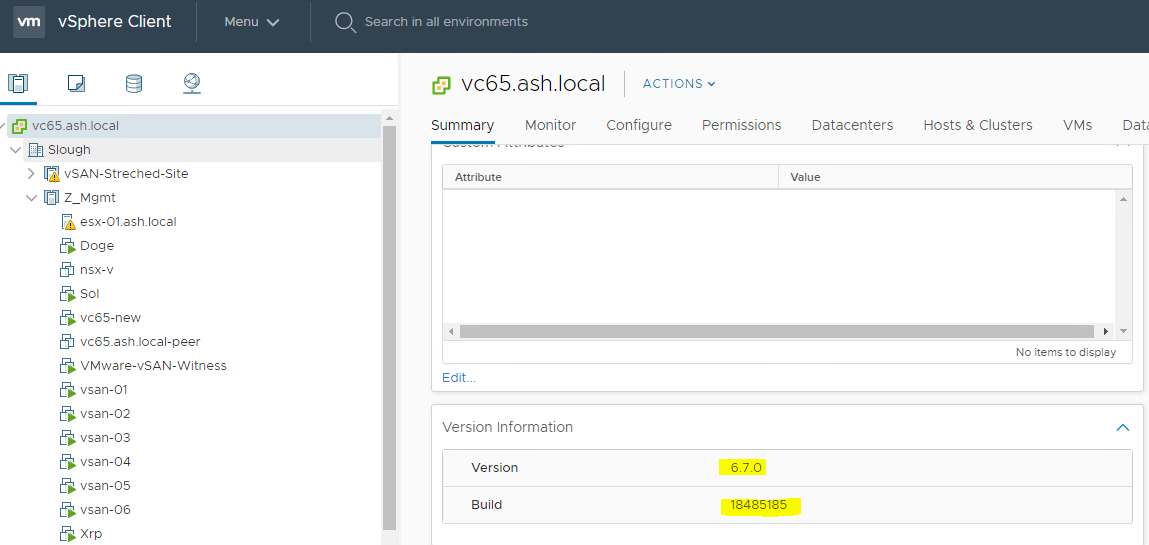This screenshot has height=545, width=1149.
Task: Switch to the Summary tab
Action: 462,125
